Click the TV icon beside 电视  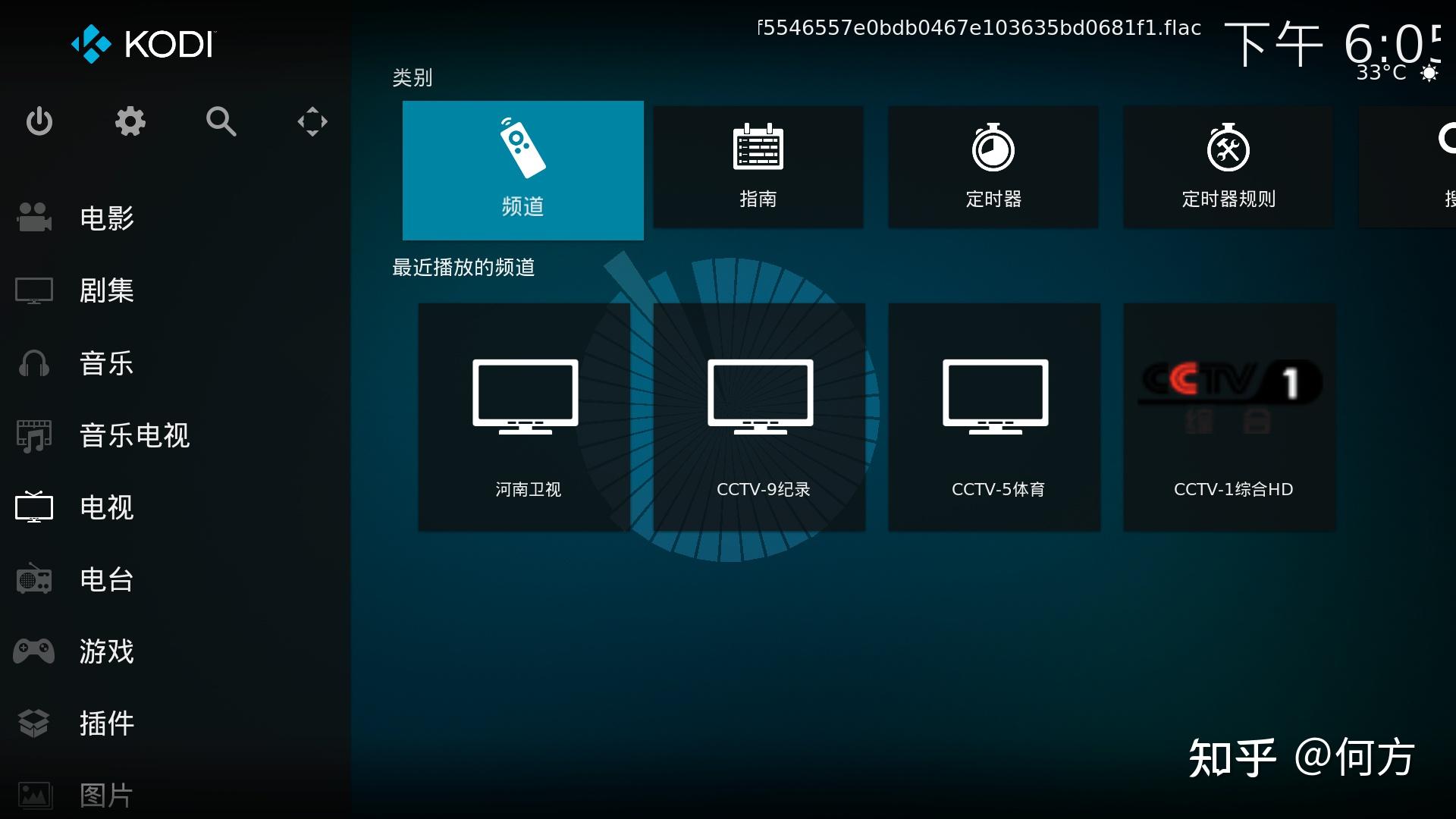point(34,507)
